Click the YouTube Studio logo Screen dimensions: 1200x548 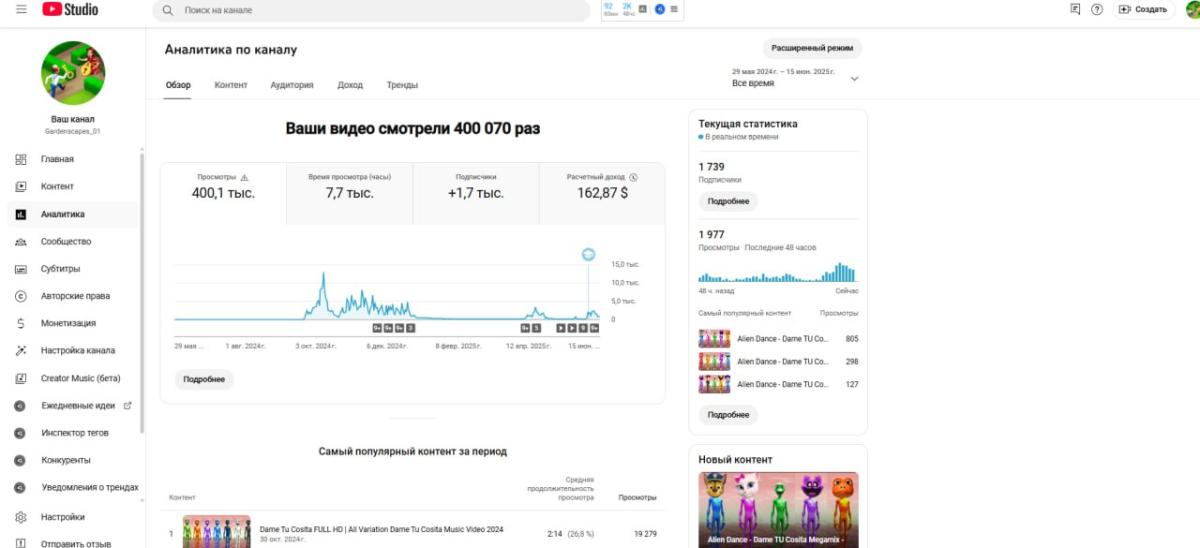pyautogui.click(x=70, y=10)
